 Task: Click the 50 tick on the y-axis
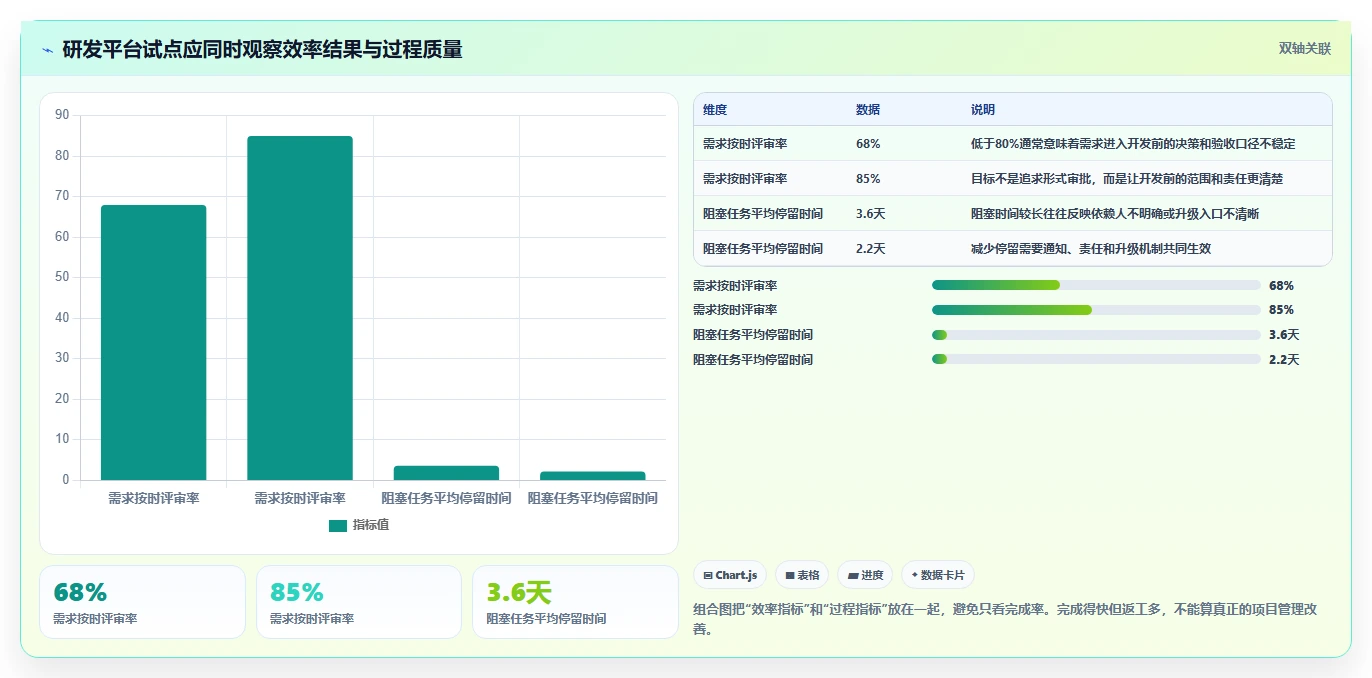tap(62, 277)
